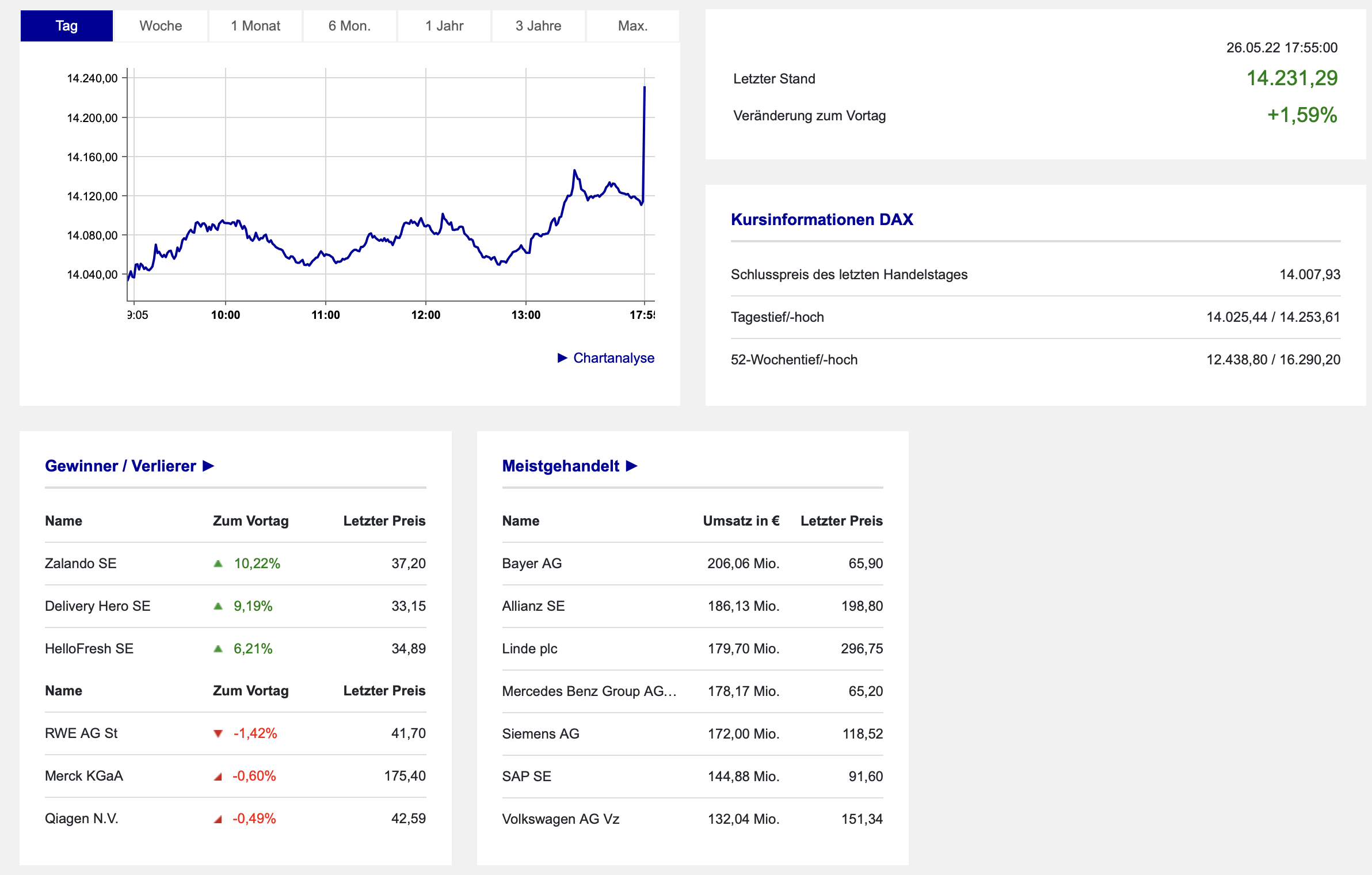The width and height of the screenshot is (1372, 875).
Task: Click red down arrow beside RWE AG St
Action: click(218, 733)
